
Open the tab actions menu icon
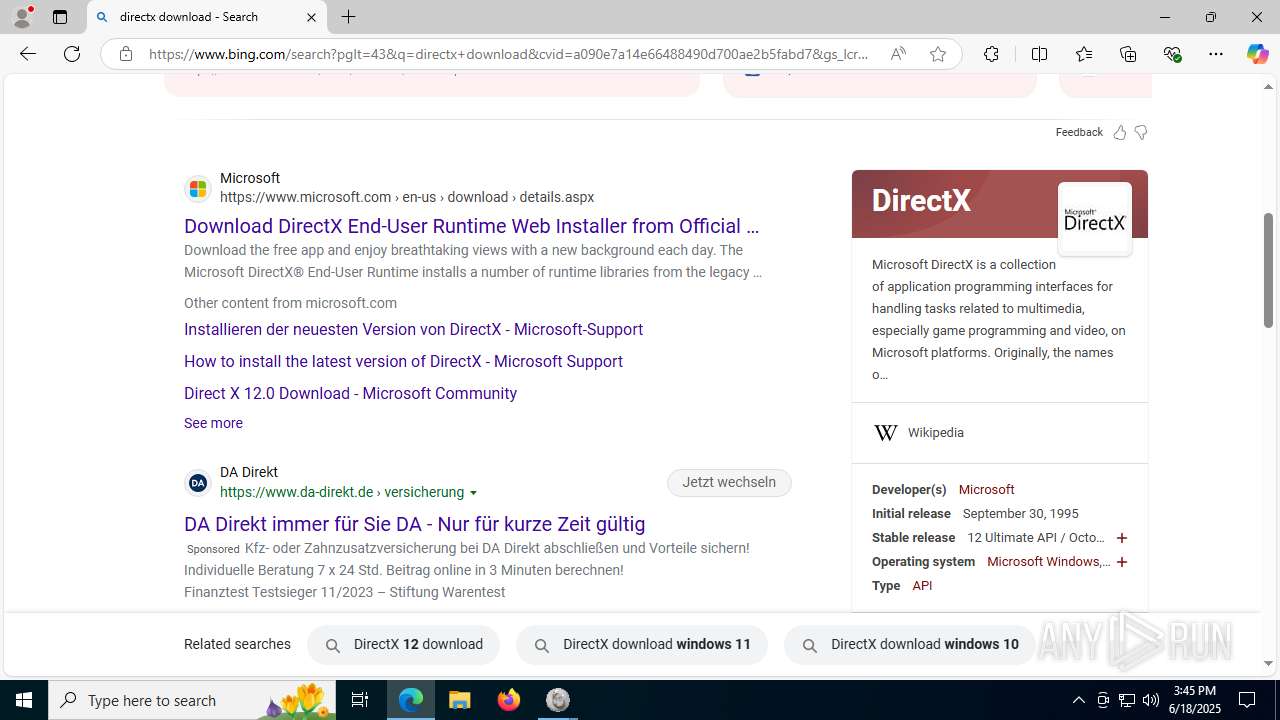coord(60,17)
